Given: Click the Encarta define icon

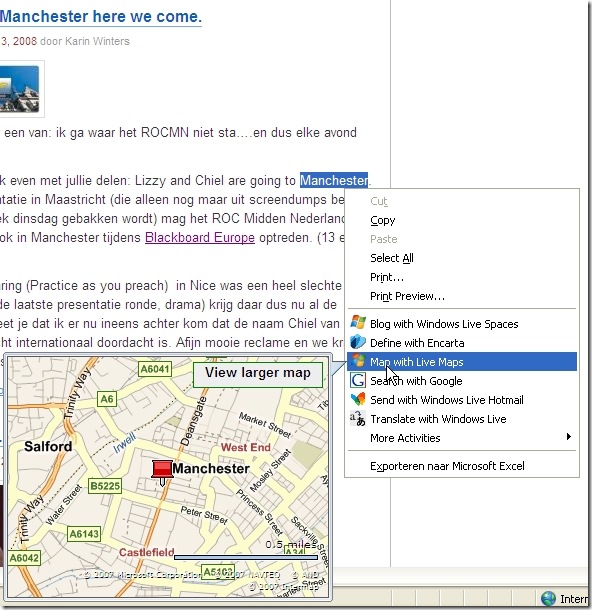Looking at the screenshot, I should coord(358,342).
